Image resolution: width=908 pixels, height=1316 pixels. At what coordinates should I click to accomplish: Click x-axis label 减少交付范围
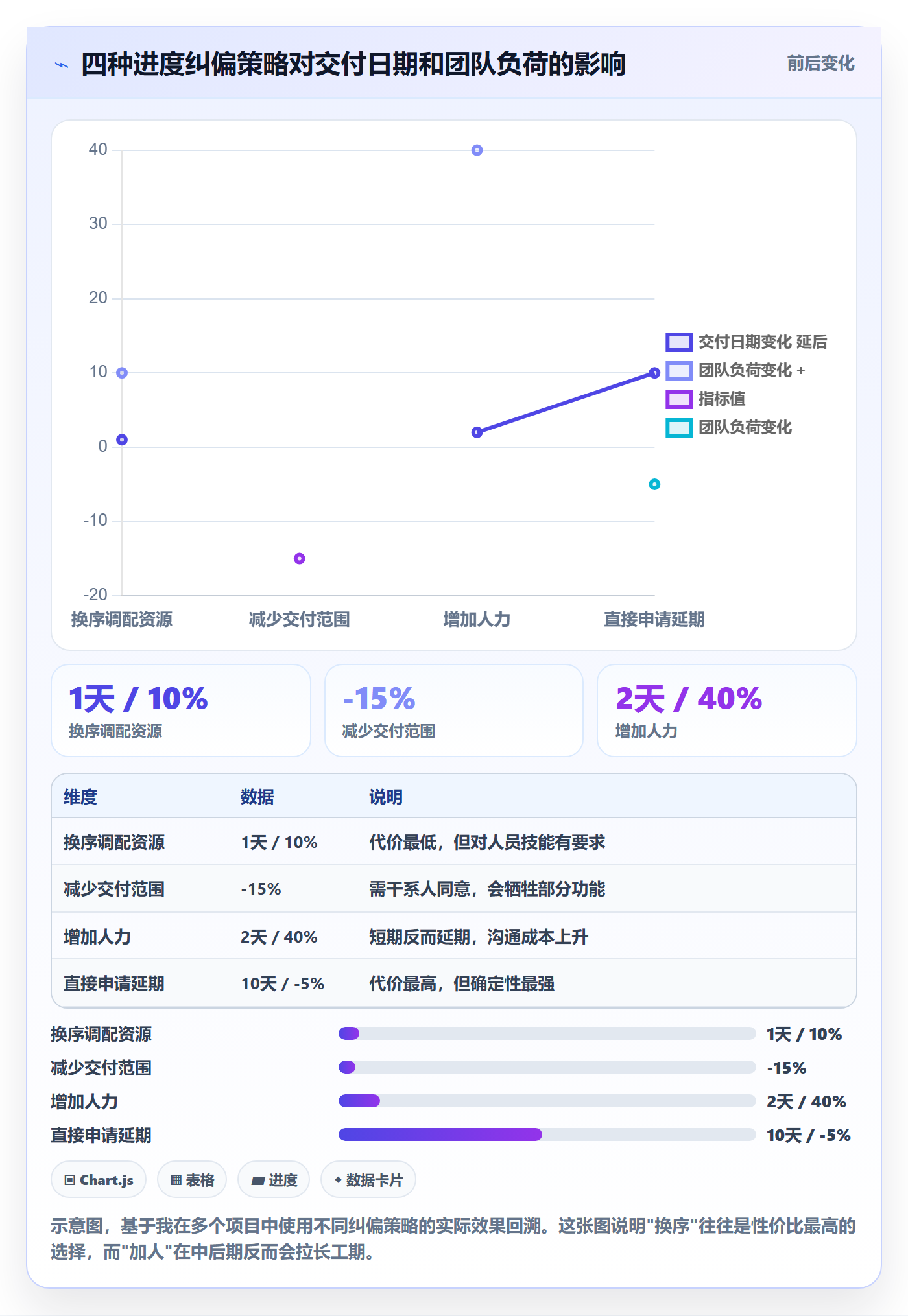(x=299, y=619)
